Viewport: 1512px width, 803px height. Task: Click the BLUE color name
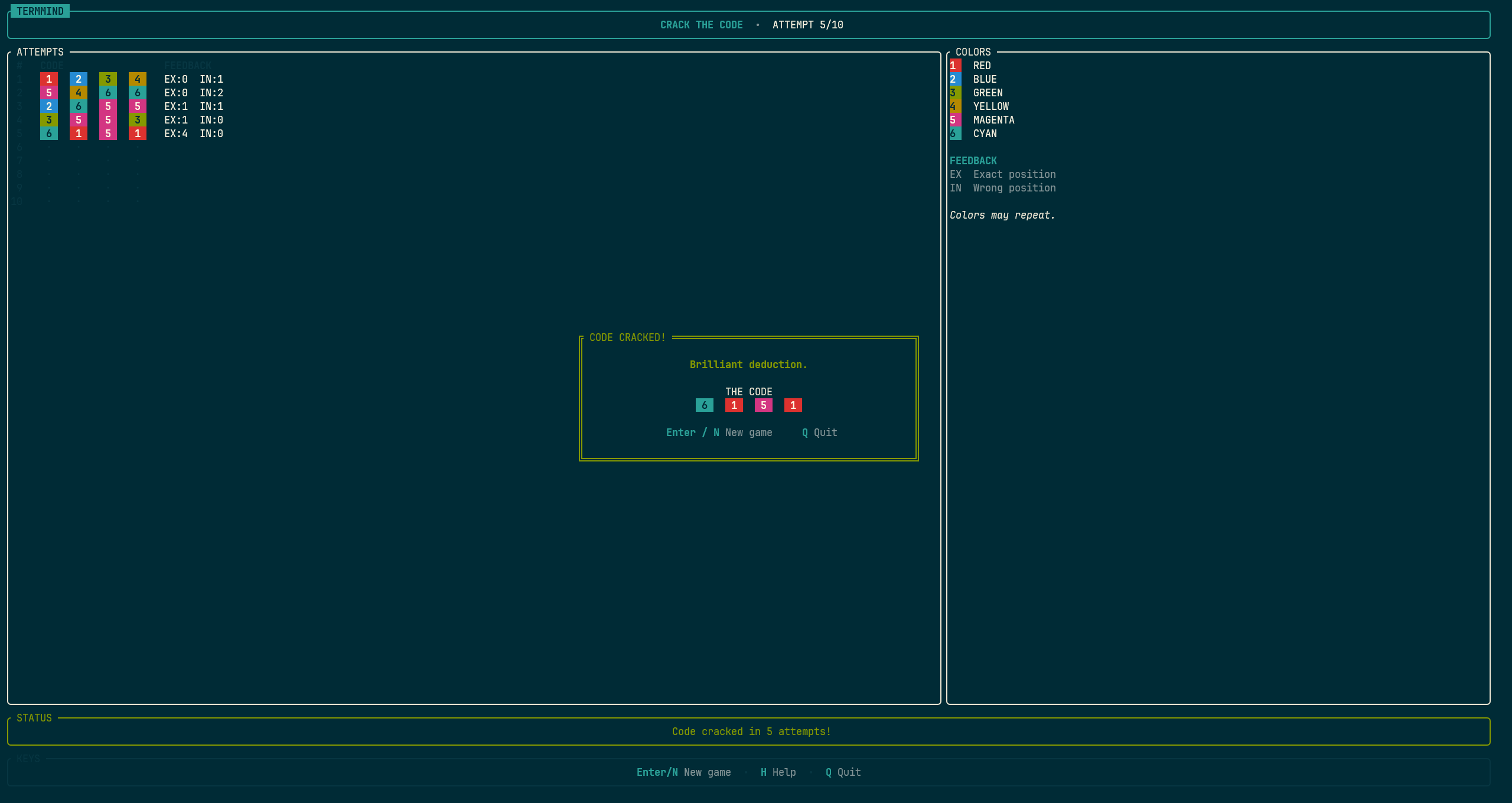click(x=985, y=79)
